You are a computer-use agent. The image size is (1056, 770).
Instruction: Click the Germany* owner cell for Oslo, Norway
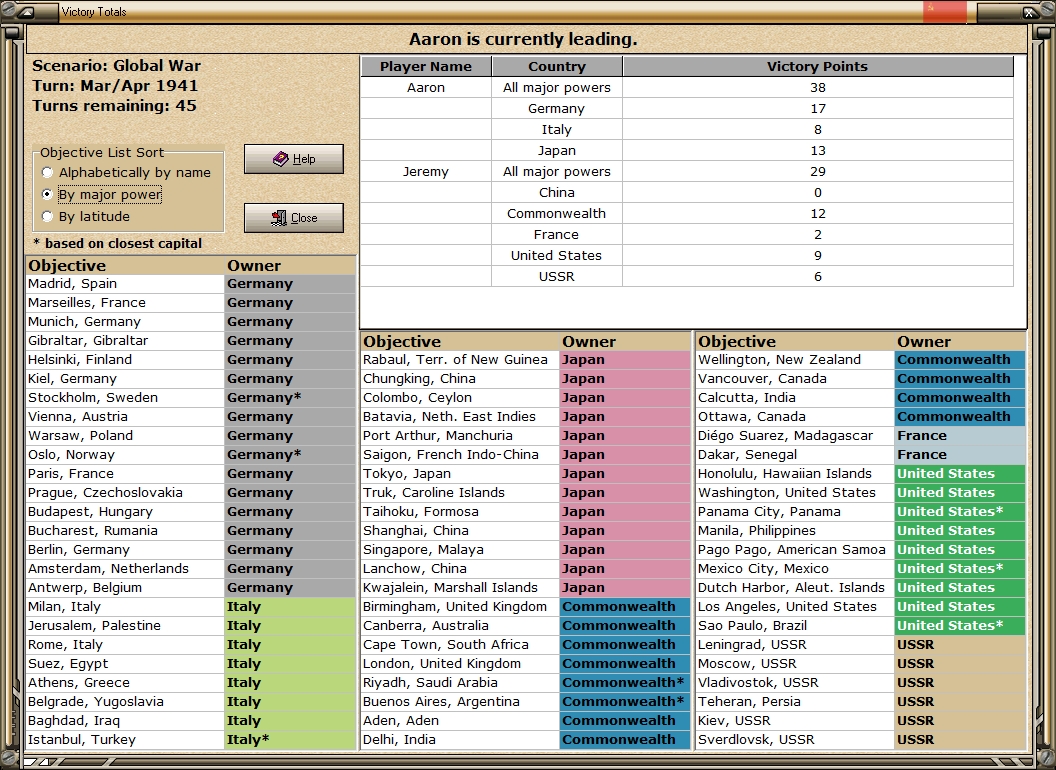click(290, 455)
